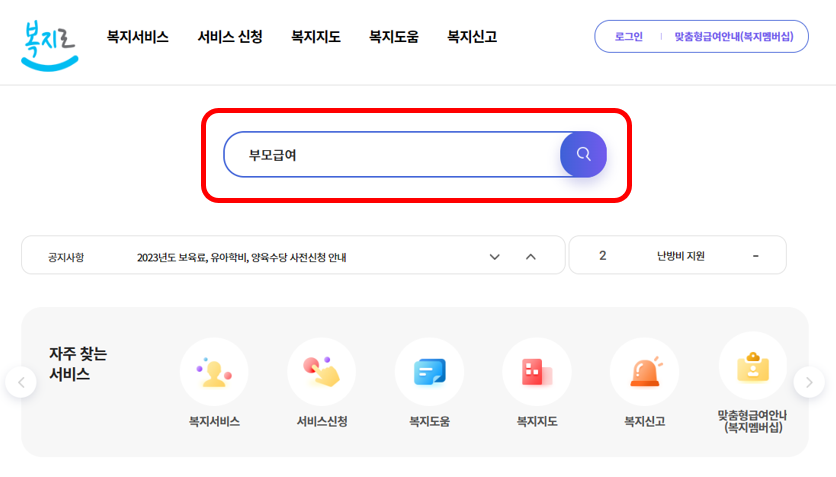
Task: Open the 복지지도 building icon
Action: tap(537, 372)
